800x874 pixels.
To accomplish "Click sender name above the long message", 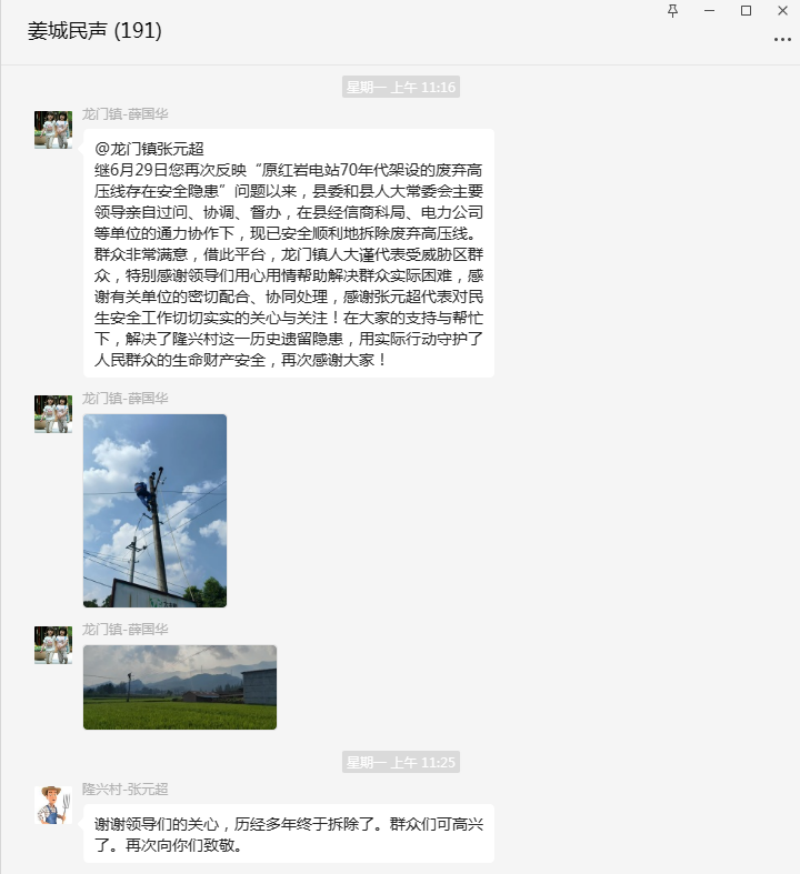I will point(125,114).
